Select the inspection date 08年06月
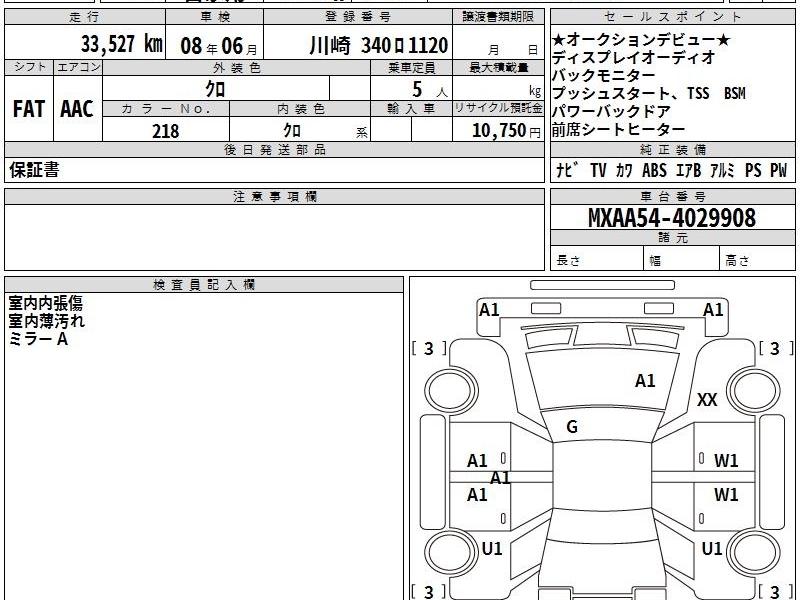 tap(219, 46)
